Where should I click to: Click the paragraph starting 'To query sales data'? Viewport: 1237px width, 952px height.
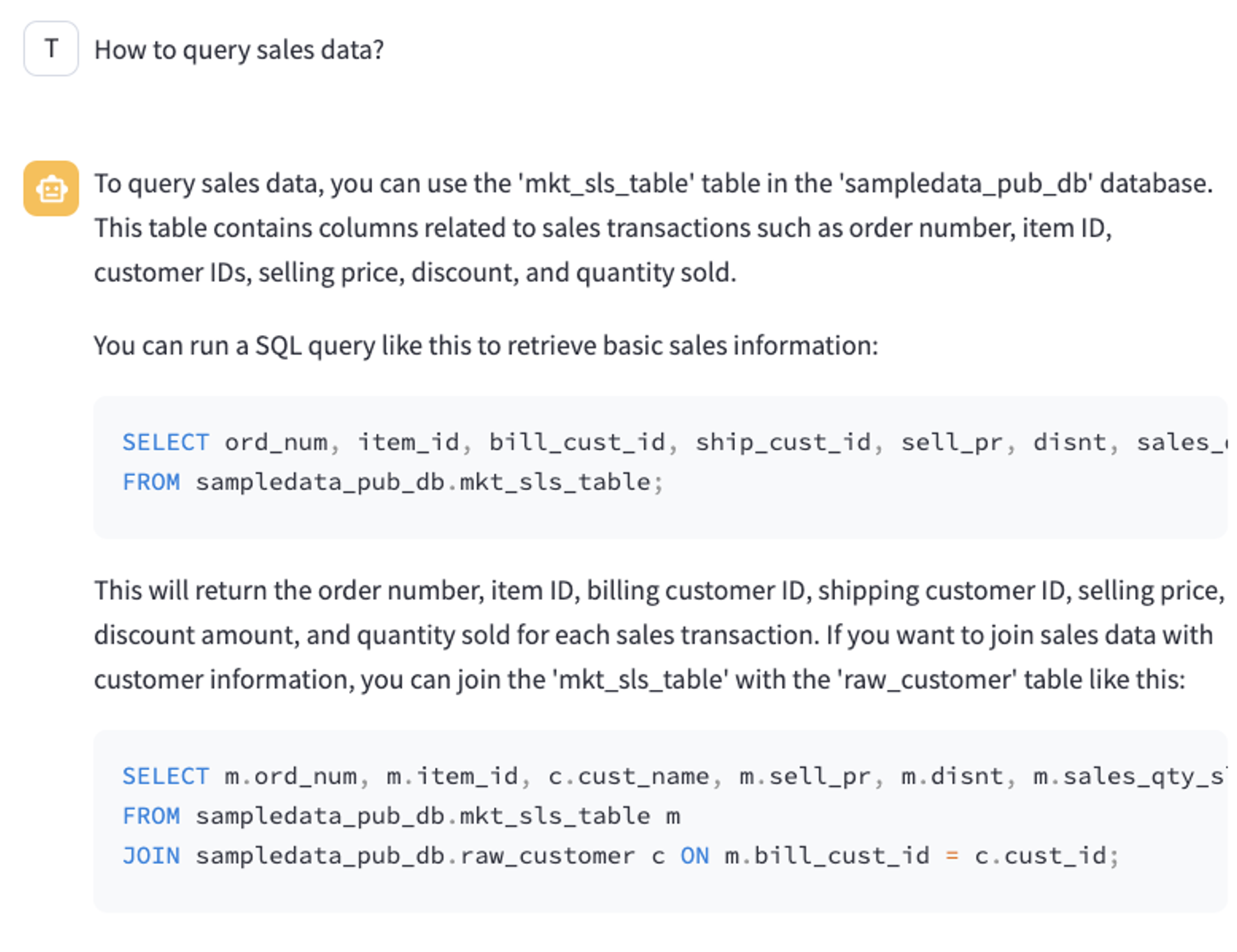click(654, 228)
